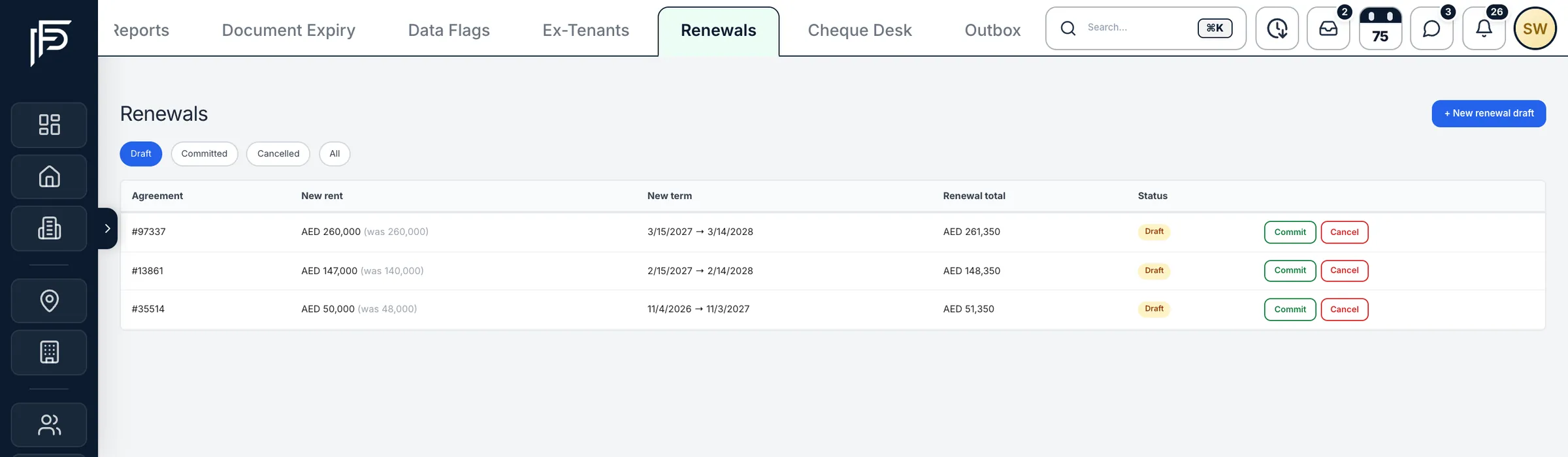This screenshot has width=1568, height=457.
Task: Click Draft status badge for #35514
Action: pos(1154,309)
